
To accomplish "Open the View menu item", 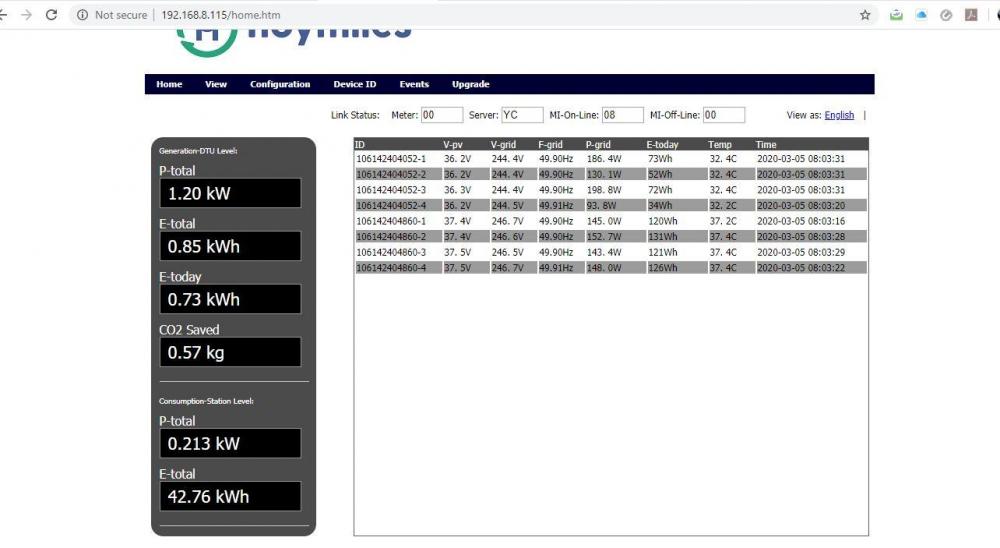I will (216, 84).
